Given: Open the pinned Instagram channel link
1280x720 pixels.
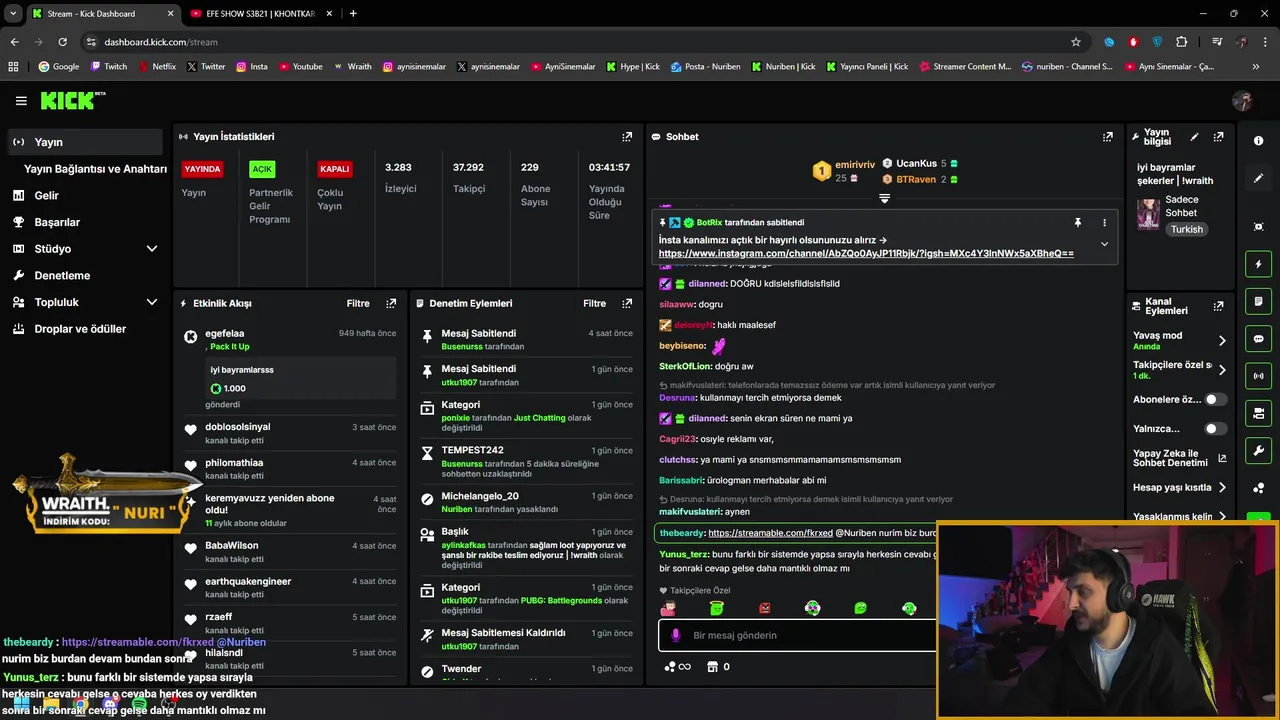Looking at the screenshot, I should point(866,254).
